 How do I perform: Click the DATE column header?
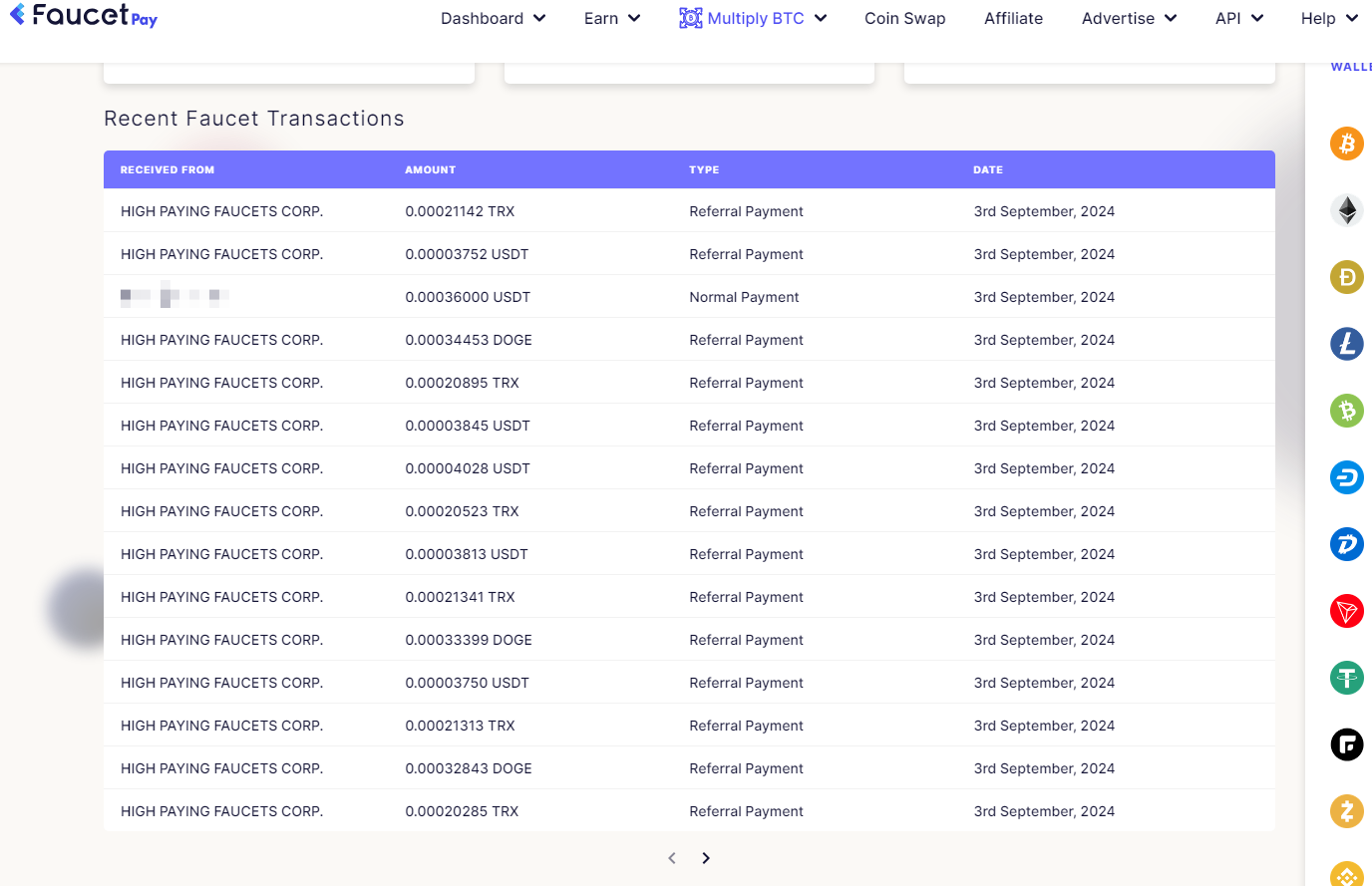tap(988, 169)
